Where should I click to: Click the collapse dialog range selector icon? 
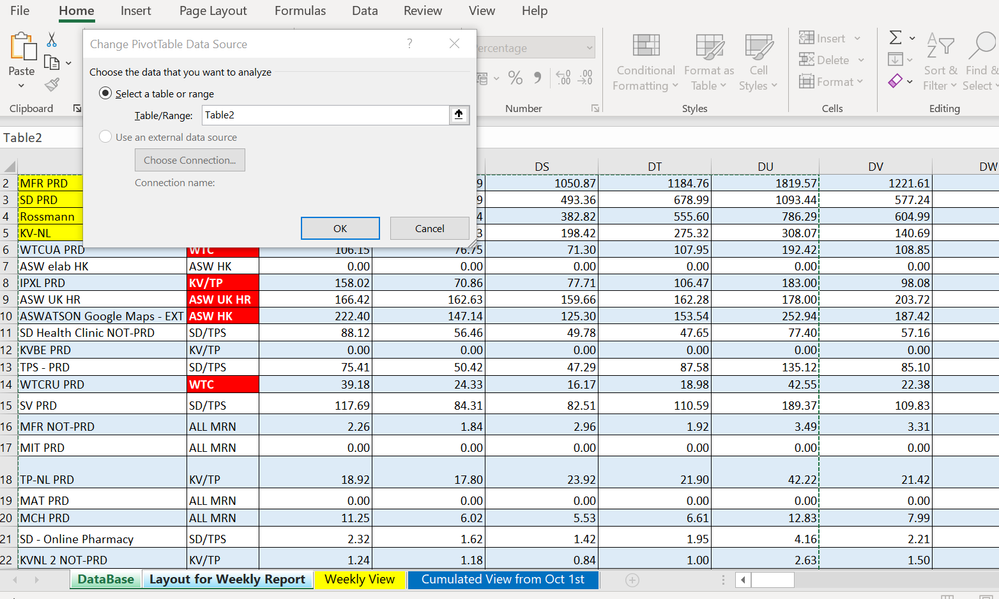click(x=459, y=115)
